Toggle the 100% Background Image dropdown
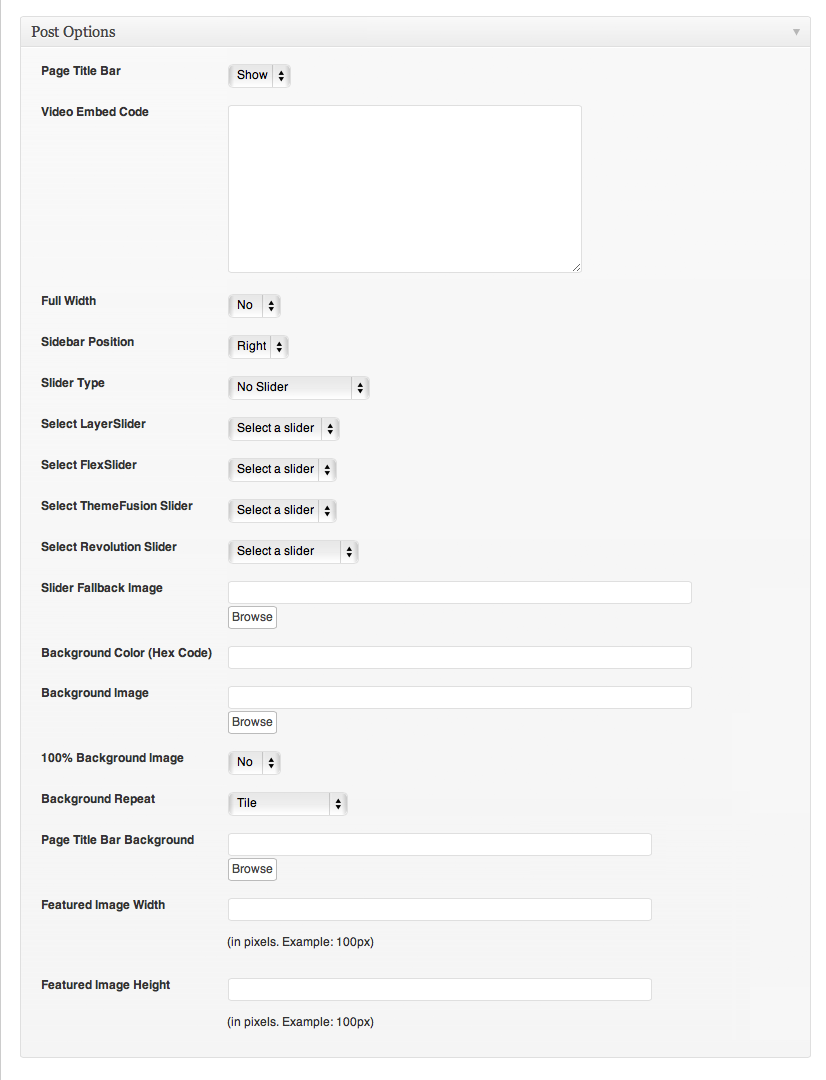Image resolution: width=826 pixels, height=1080 pixels. 254,762
